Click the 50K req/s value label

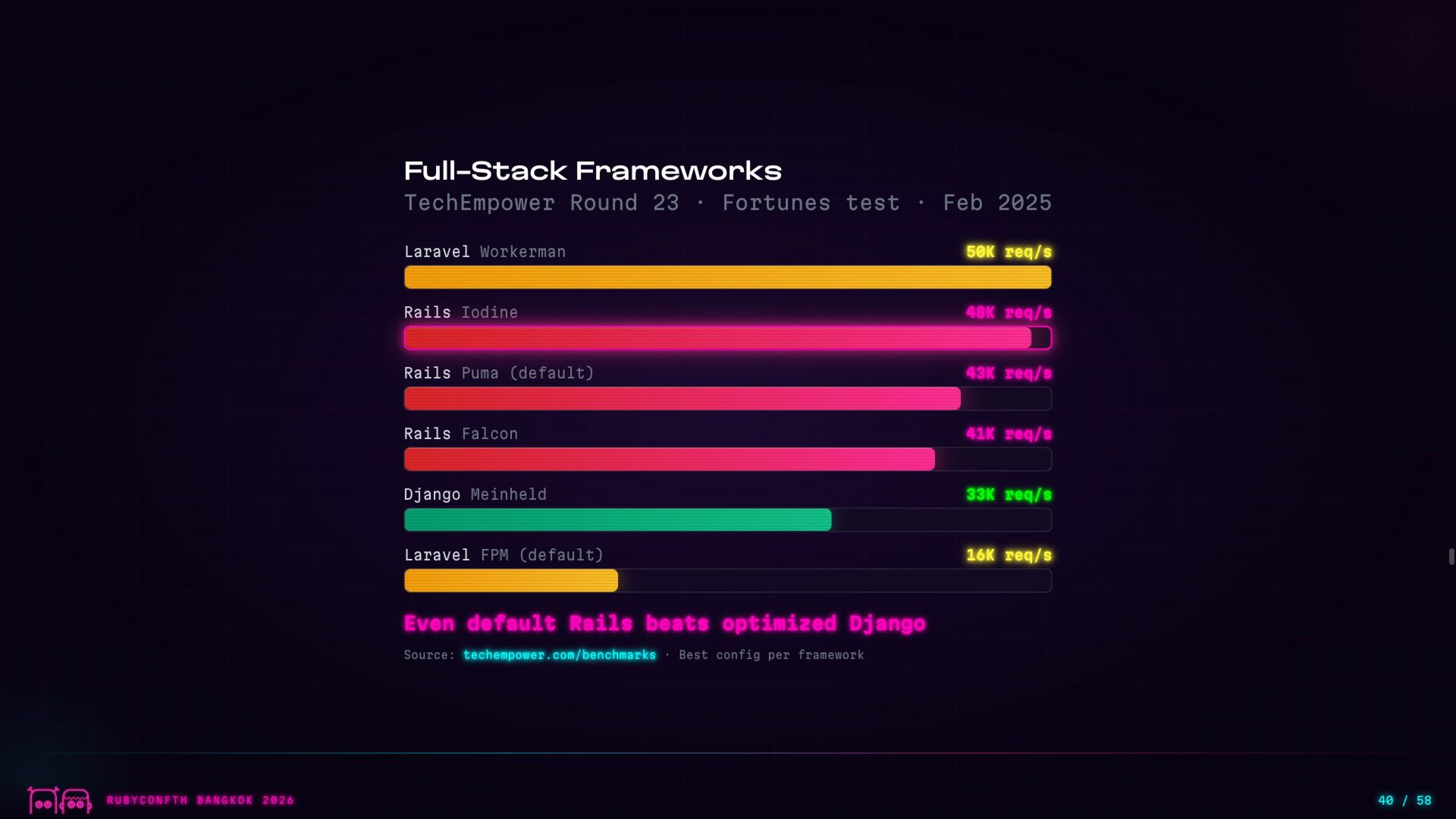(1009, 252)
